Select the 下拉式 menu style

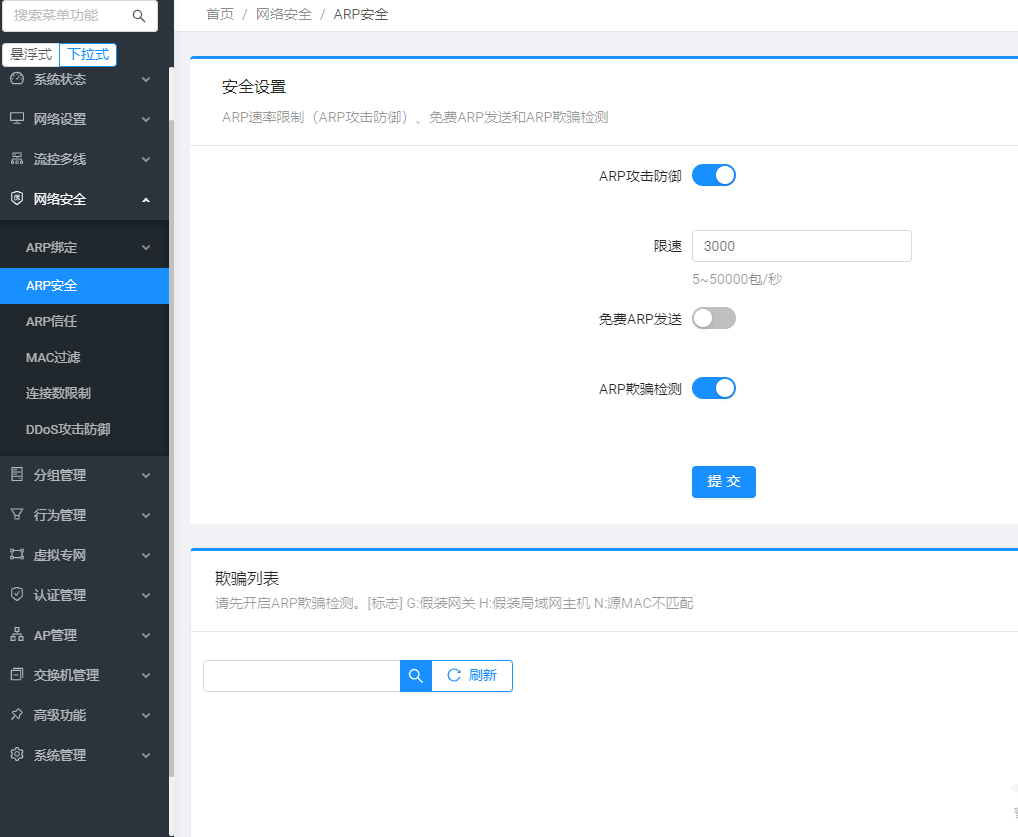click(x=88, y=55)
